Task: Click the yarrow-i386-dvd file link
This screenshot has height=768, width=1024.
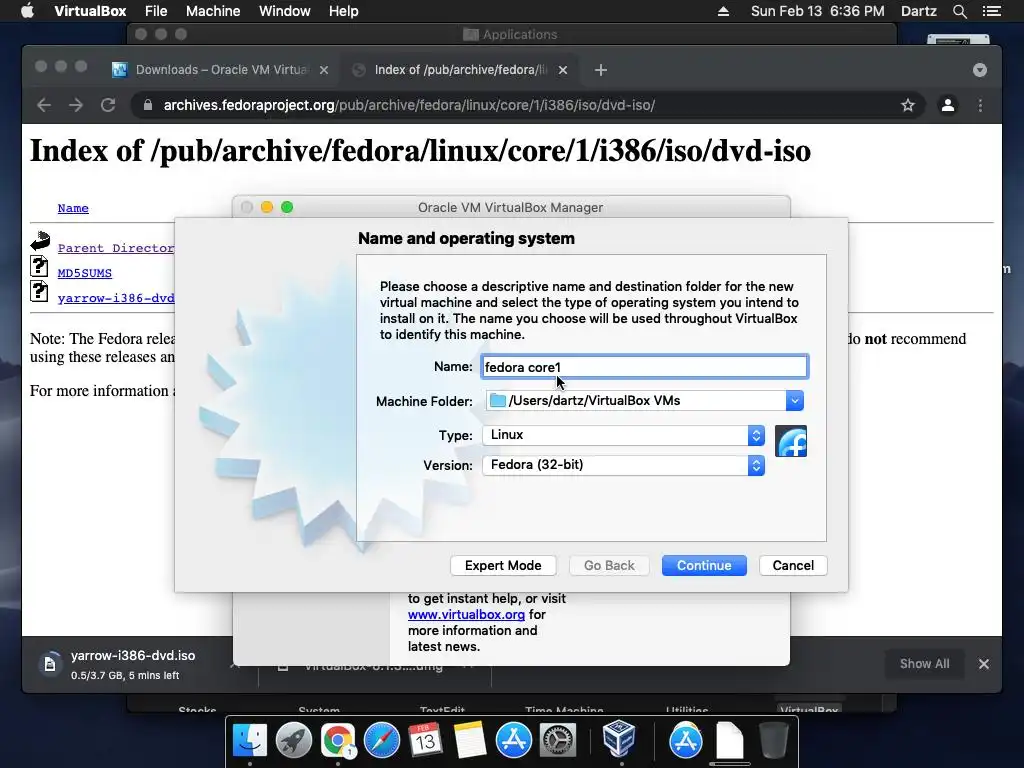Action: click(x=116, y=298)
